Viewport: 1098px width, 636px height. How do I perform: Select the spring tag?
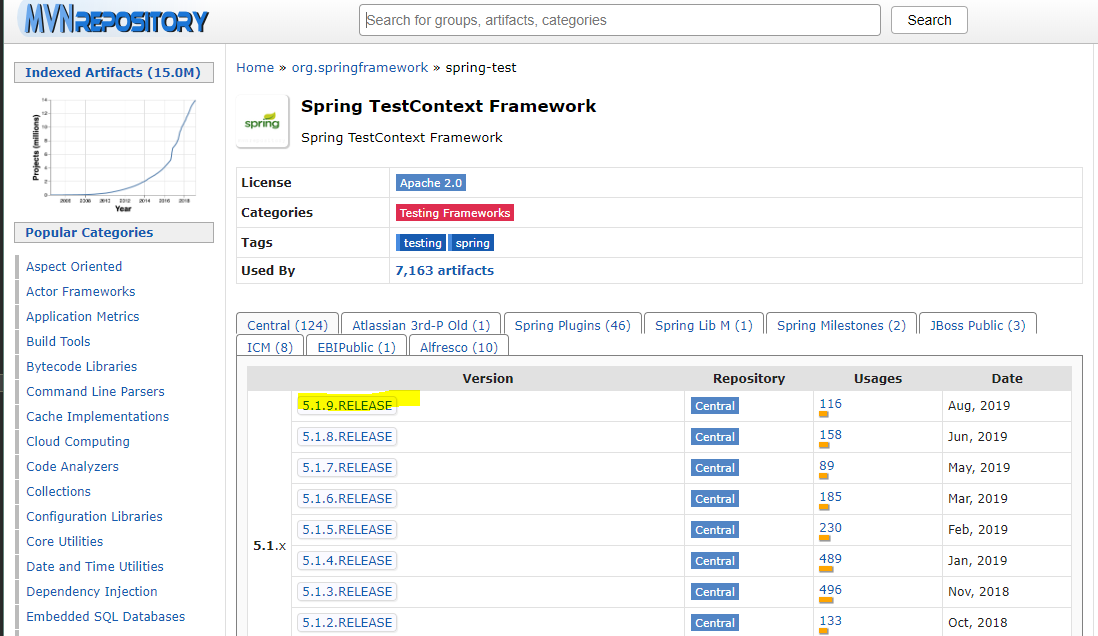472,243
